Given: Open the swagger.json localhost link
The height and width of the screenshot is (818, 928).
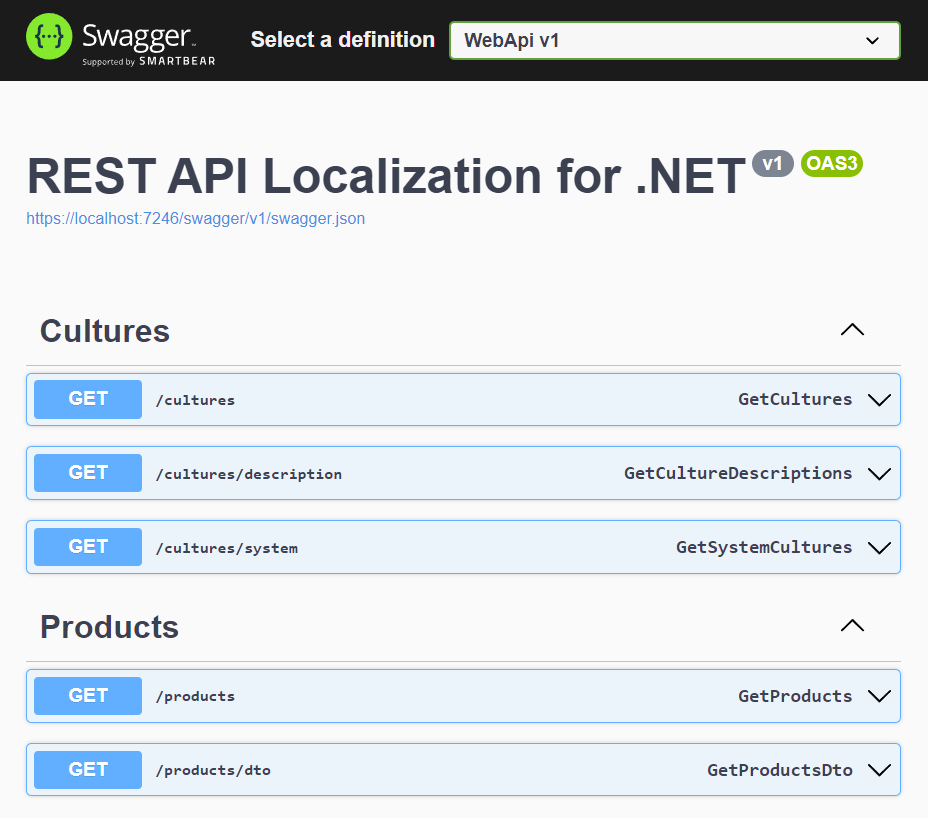Looking at the screenshot, I should pos(195,218).
